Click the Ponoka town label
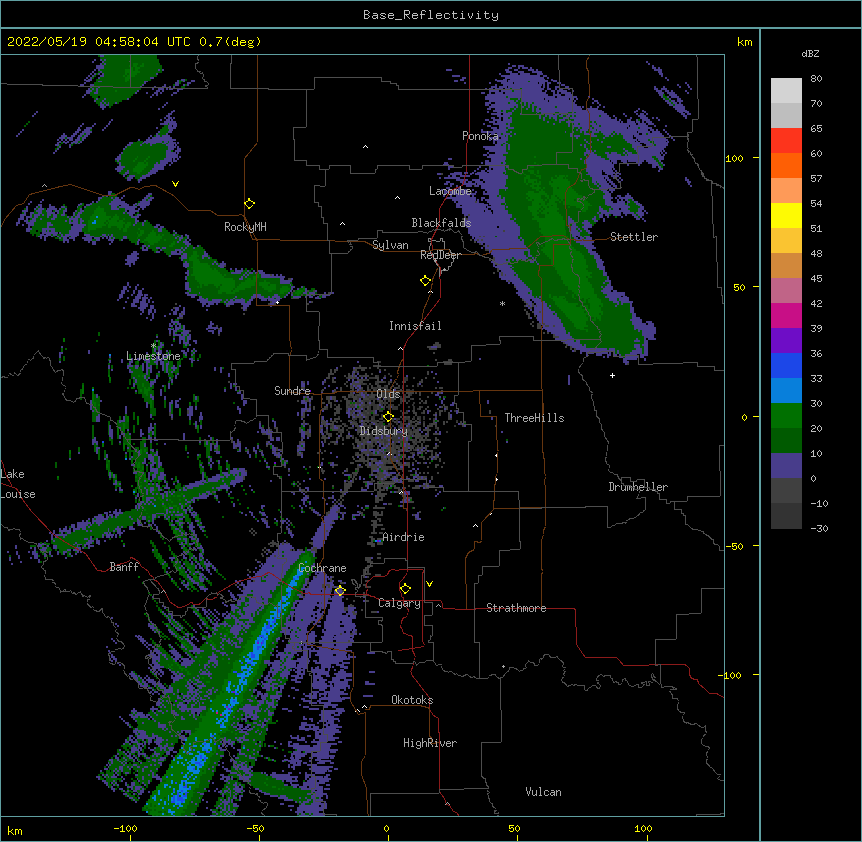 click(480, 136)
